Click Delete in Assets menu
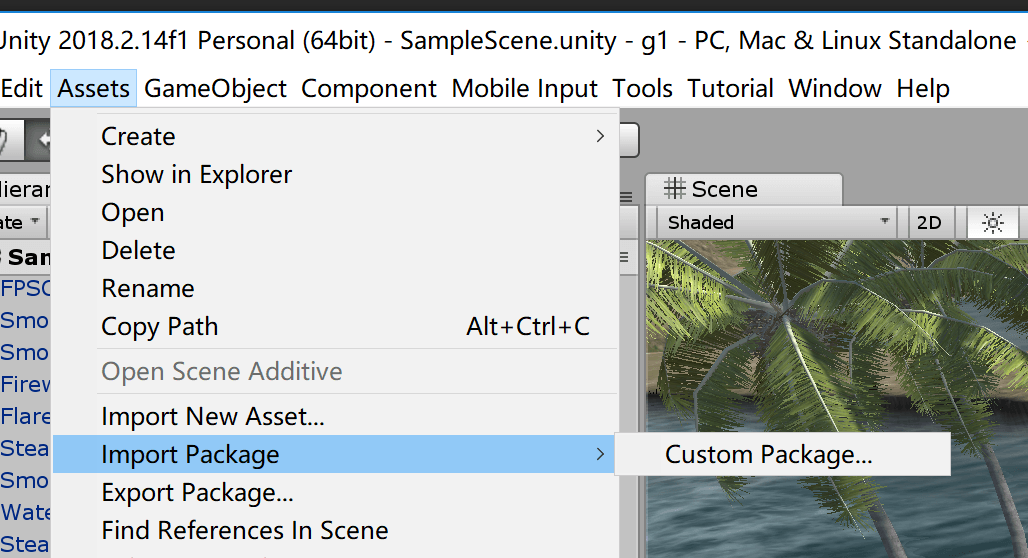Screen dimensions: 1028x558 [138, 251]
